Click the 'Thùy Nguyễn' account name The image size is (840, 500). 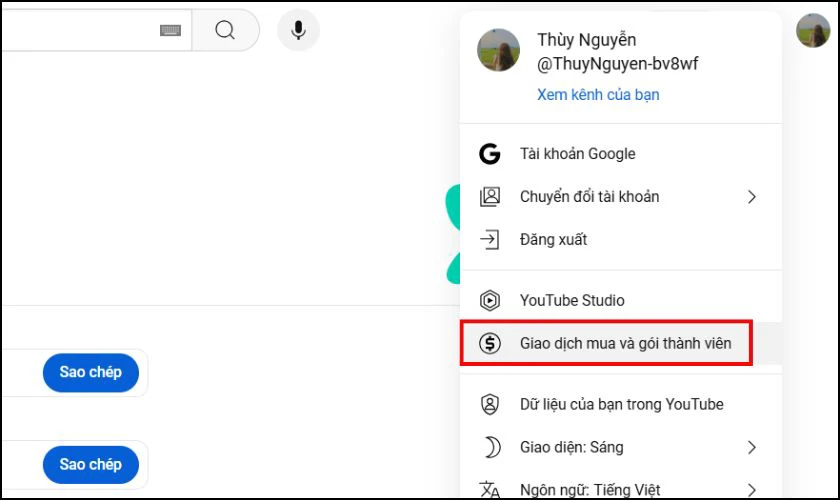[587, 40]
